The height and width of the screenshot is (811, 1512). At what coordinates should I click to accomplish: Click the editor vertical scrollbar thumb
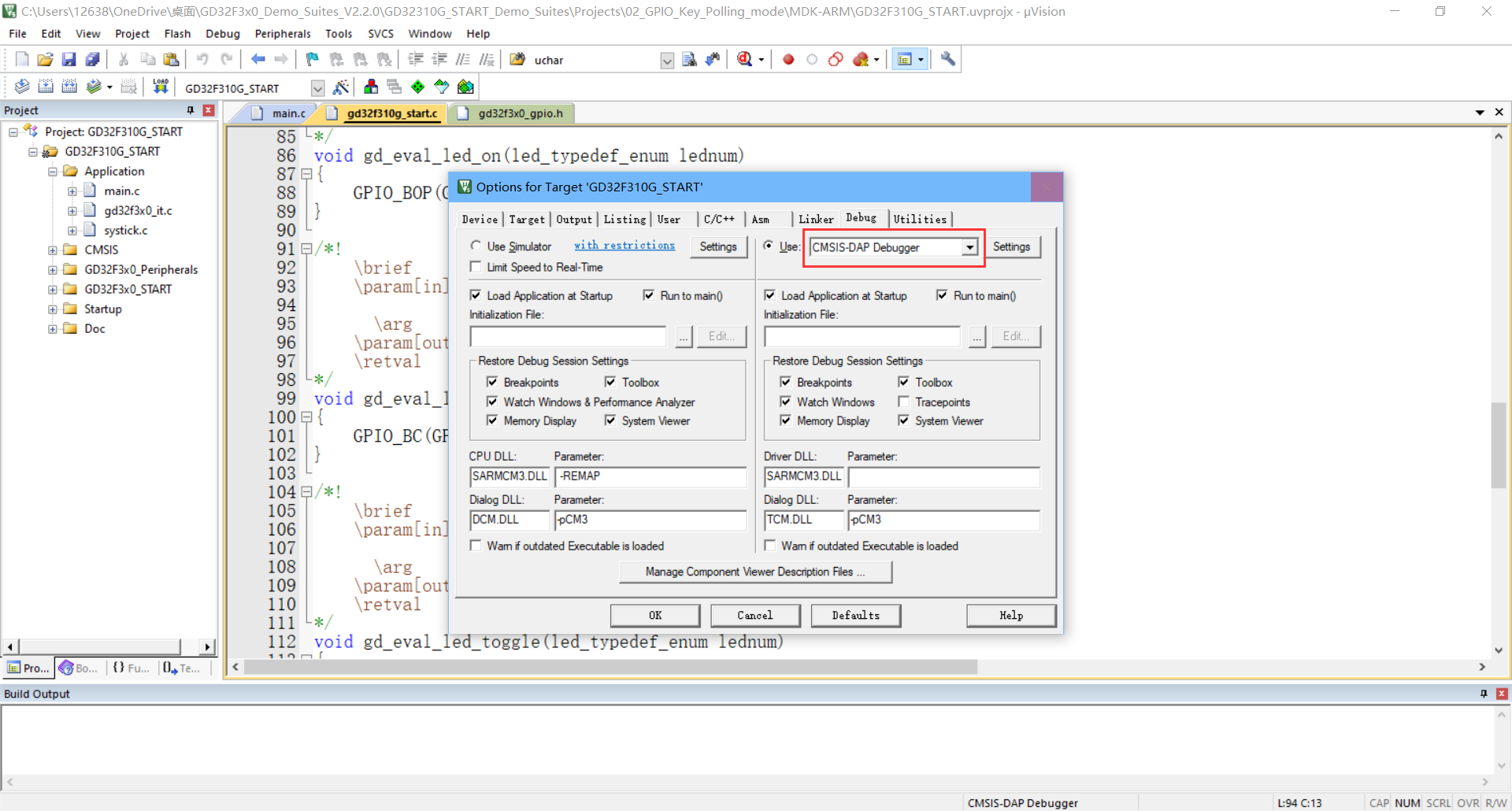click(1499, 445)
